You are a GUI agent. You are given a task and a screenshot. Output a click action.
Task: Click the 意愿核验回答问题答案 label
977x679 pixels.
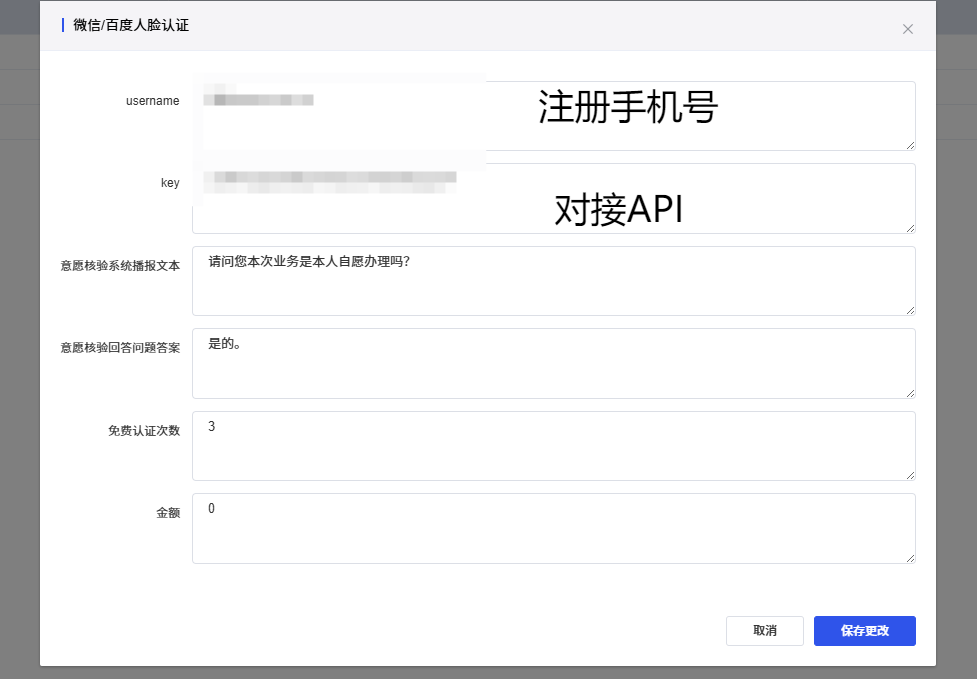120,348
